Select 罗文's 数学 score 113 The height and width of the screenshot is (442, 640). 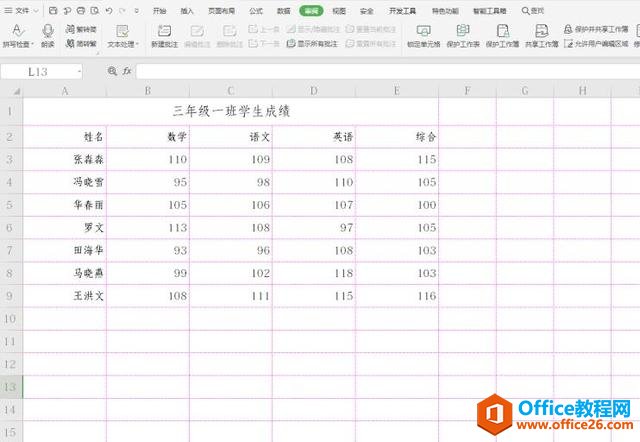(x=148, y=227)
